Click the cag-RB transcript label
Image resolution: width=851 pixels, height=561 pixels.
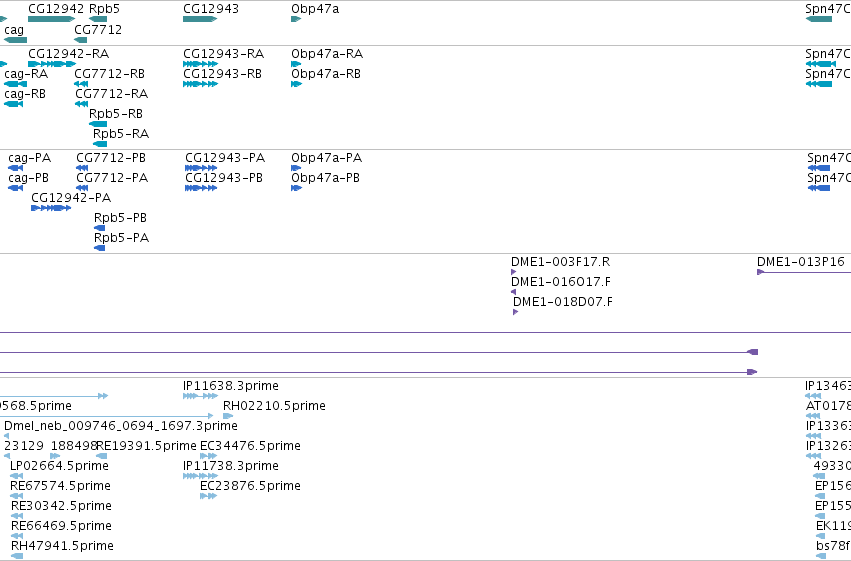pyautogui.click(x=25, y=94)
